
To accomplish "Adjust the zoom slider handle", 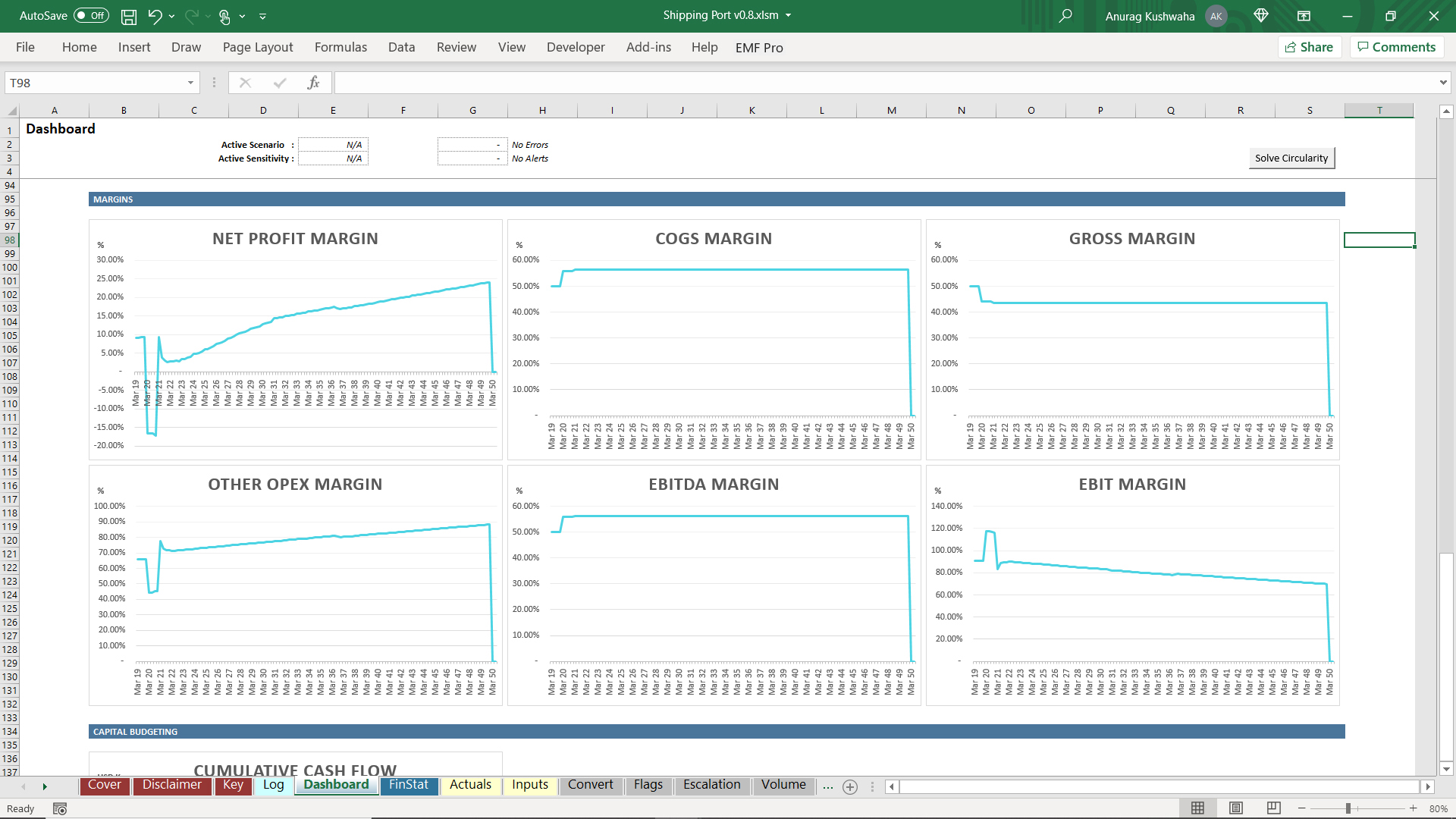I will [x=1348, y=808].
